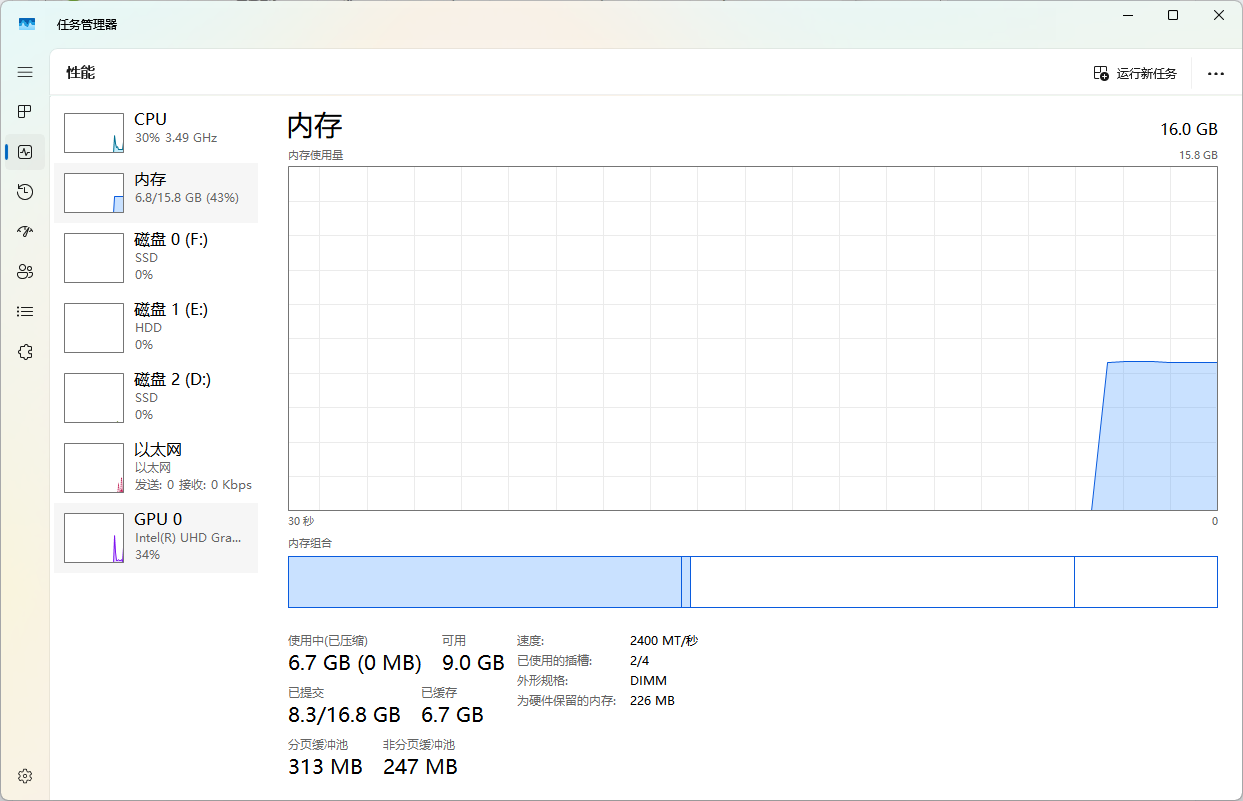This screenshot has height=801, width=1243.
Task: Select the CPU performance item
Action: pyautogui.click(x=156, y=132)
